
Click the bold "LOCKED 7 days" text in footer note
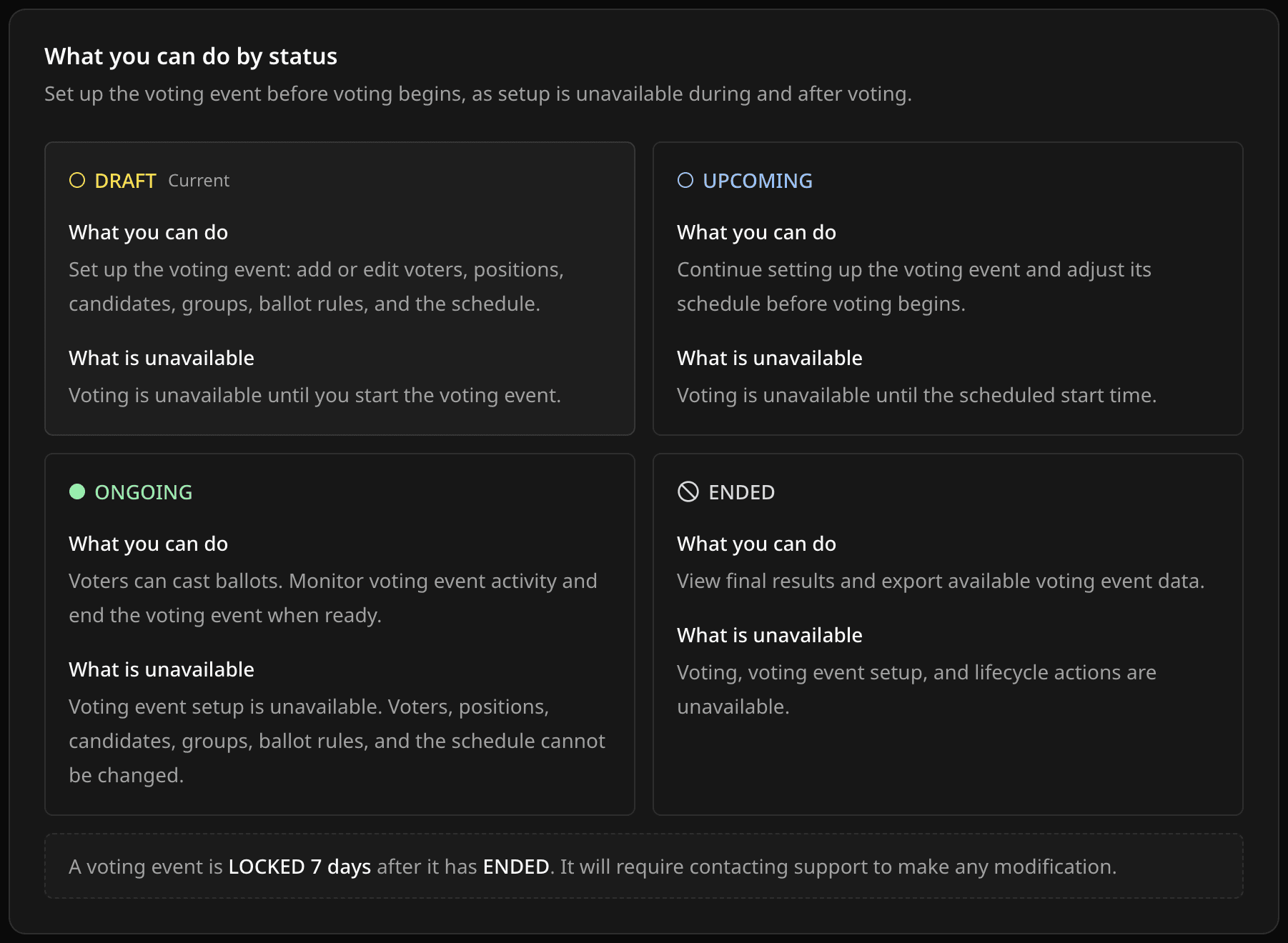(299, 867)
